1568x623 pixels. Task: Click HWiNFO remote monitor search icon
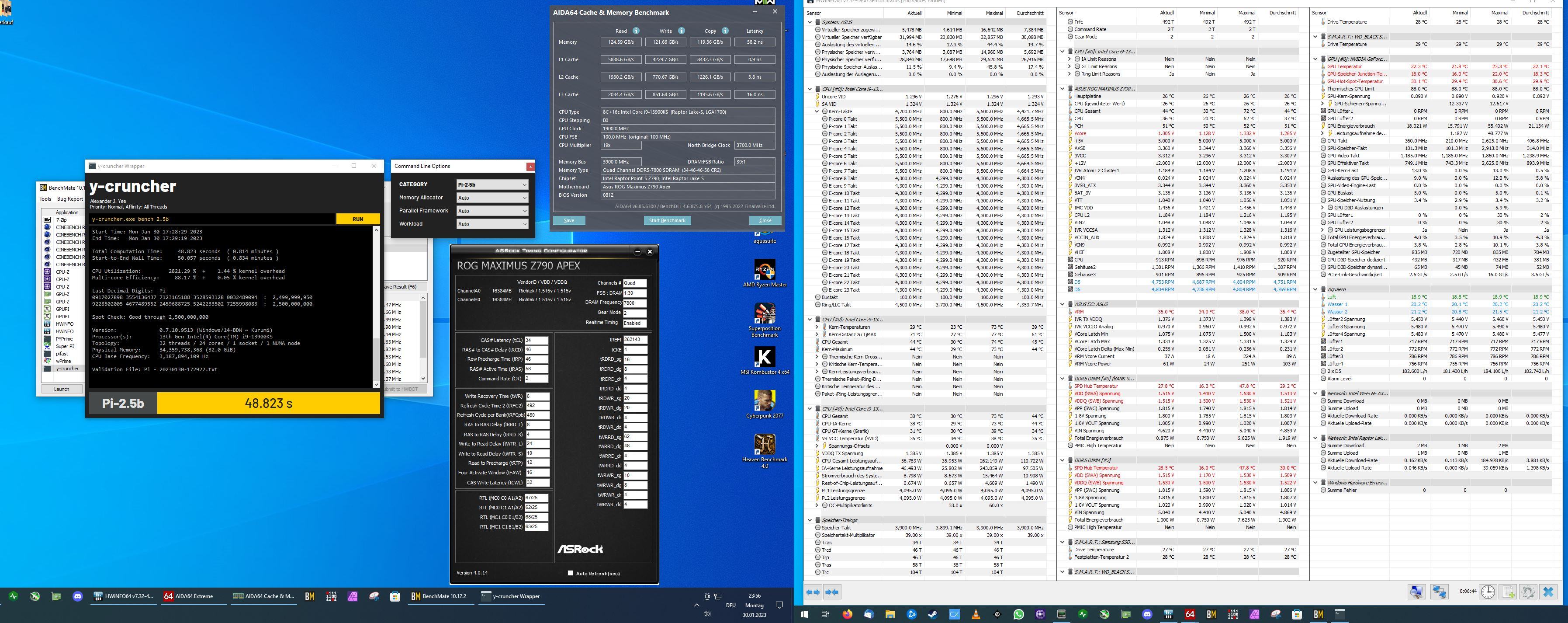pyautogui.click(x=1416, y=592)
